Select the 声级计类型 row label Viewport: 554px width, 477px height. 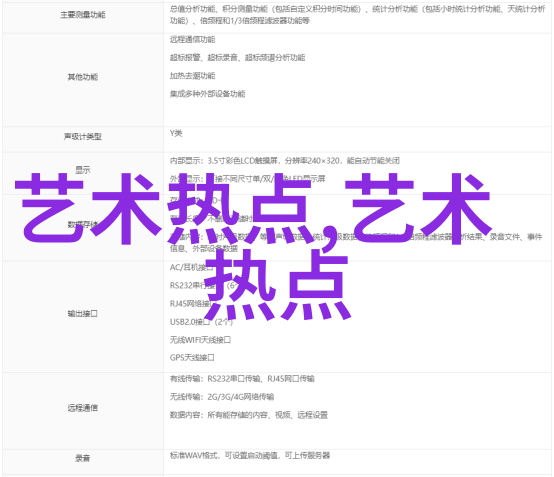83,136
